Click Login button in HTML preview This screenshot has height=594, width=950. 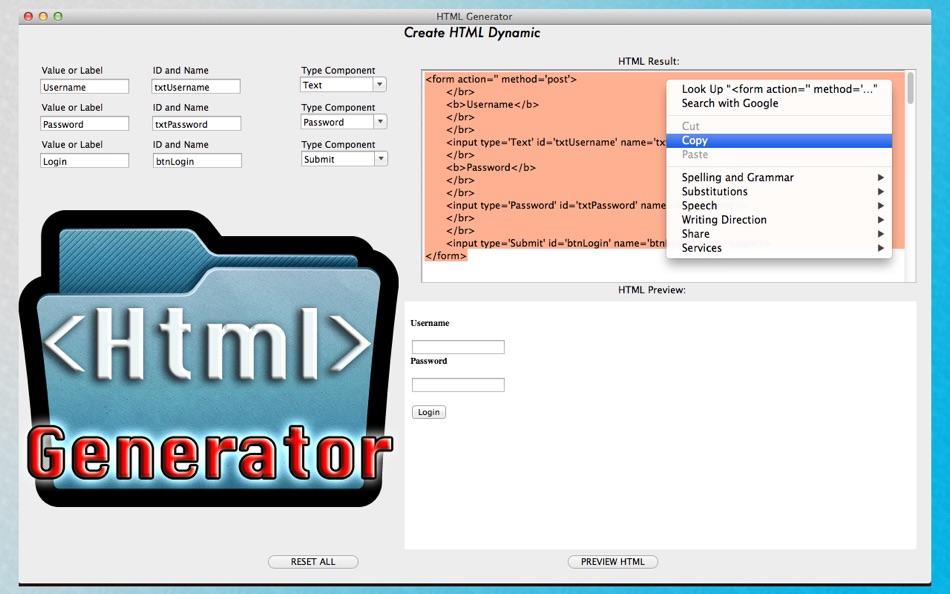pyautogui.click(x=429, y=412)
